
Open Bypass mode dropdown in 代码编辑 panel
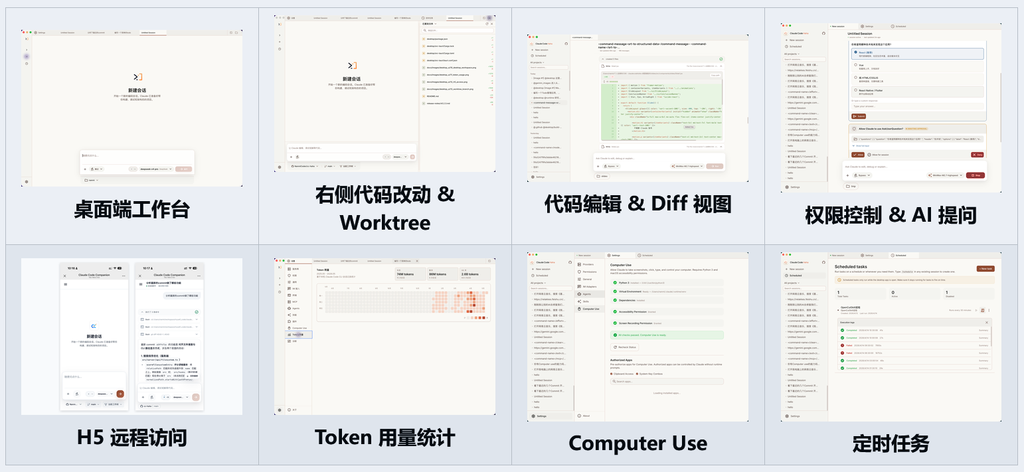pyautogui.click(x=611, y=166)
